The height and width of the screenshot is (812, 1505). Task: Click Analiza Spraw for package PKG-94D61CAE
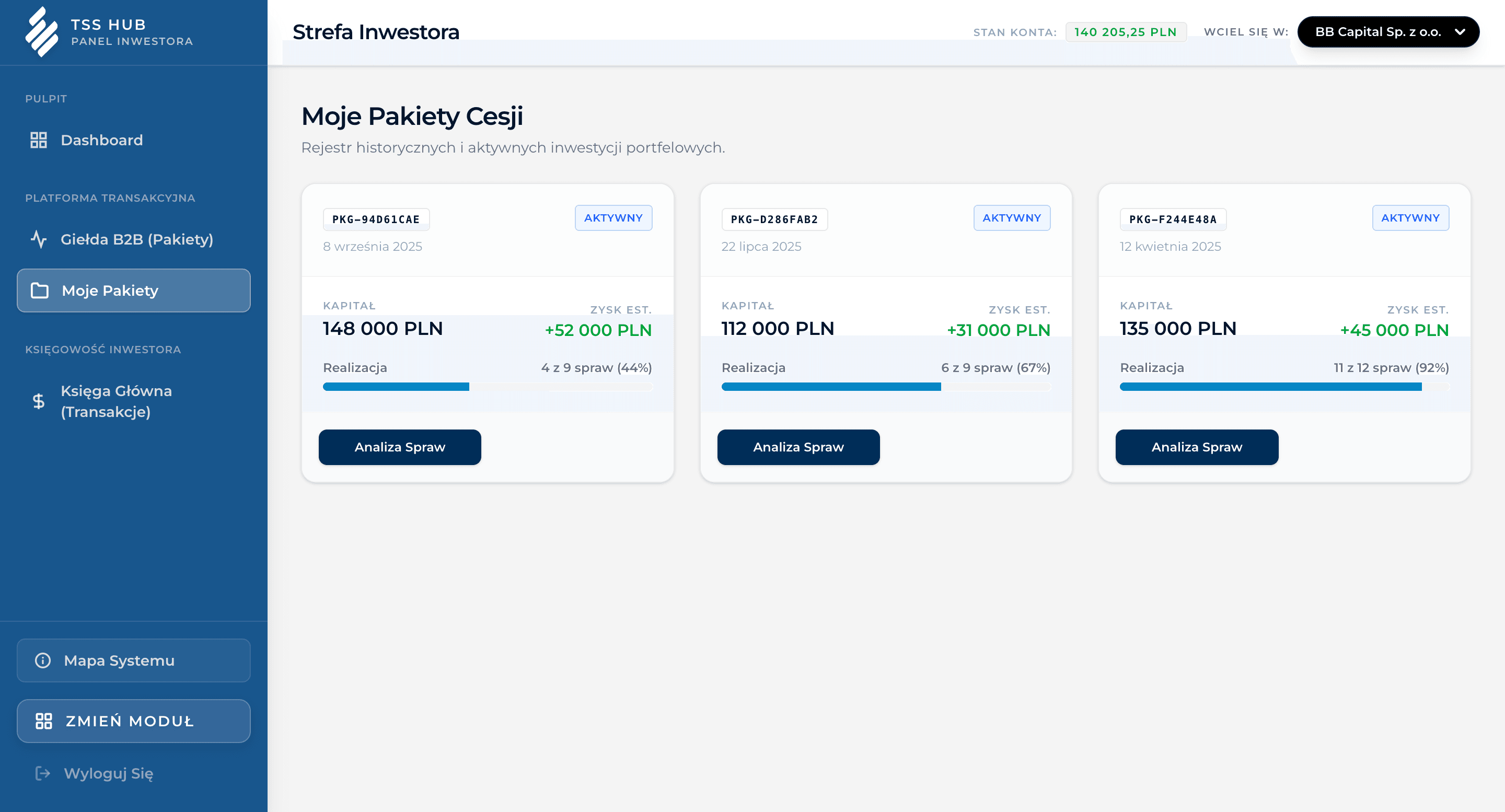(x=400, y=447)
